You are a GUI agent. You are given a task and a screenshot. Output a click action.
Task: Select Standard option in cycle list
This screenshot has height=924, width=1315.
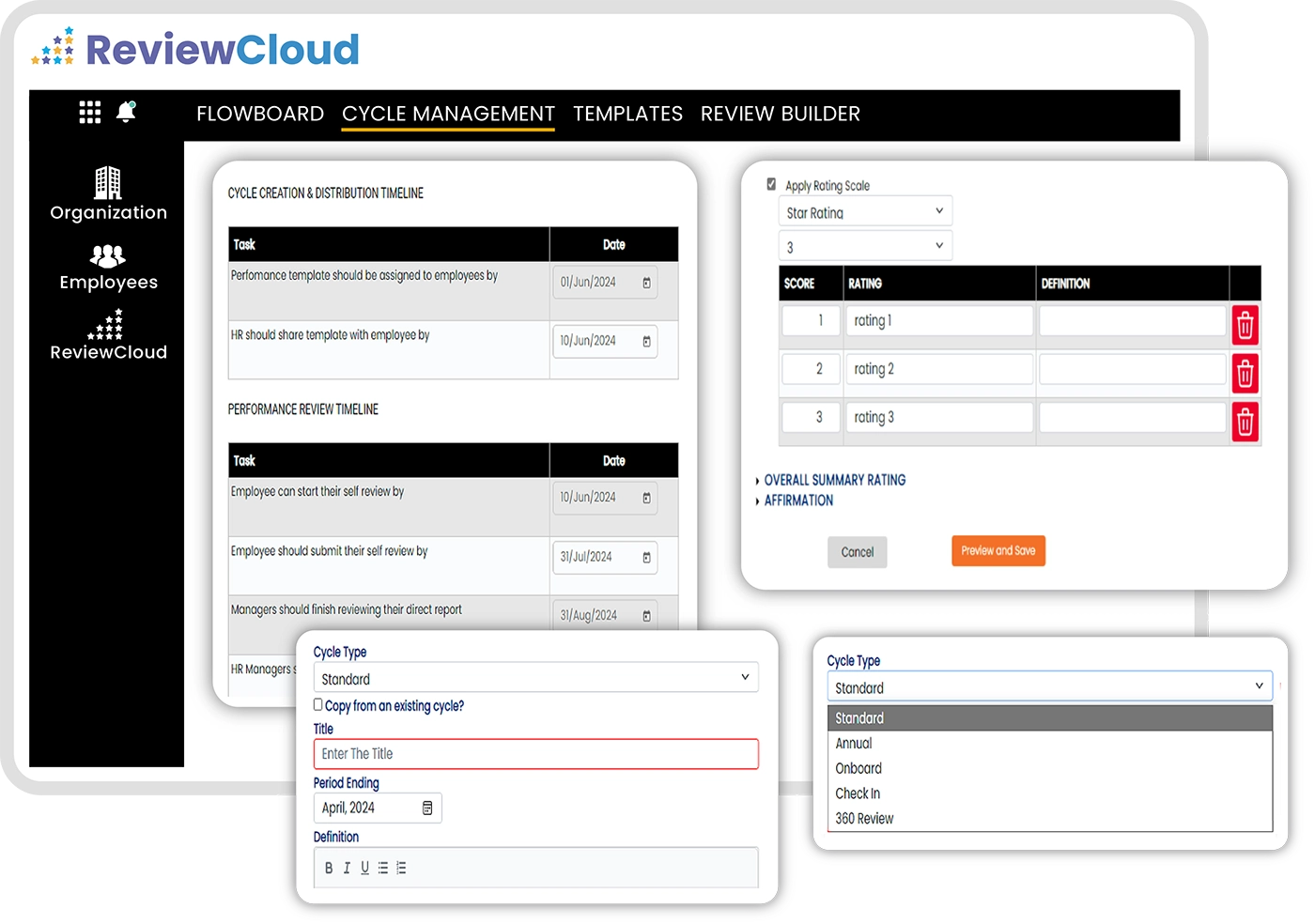tap(1050, 718)
